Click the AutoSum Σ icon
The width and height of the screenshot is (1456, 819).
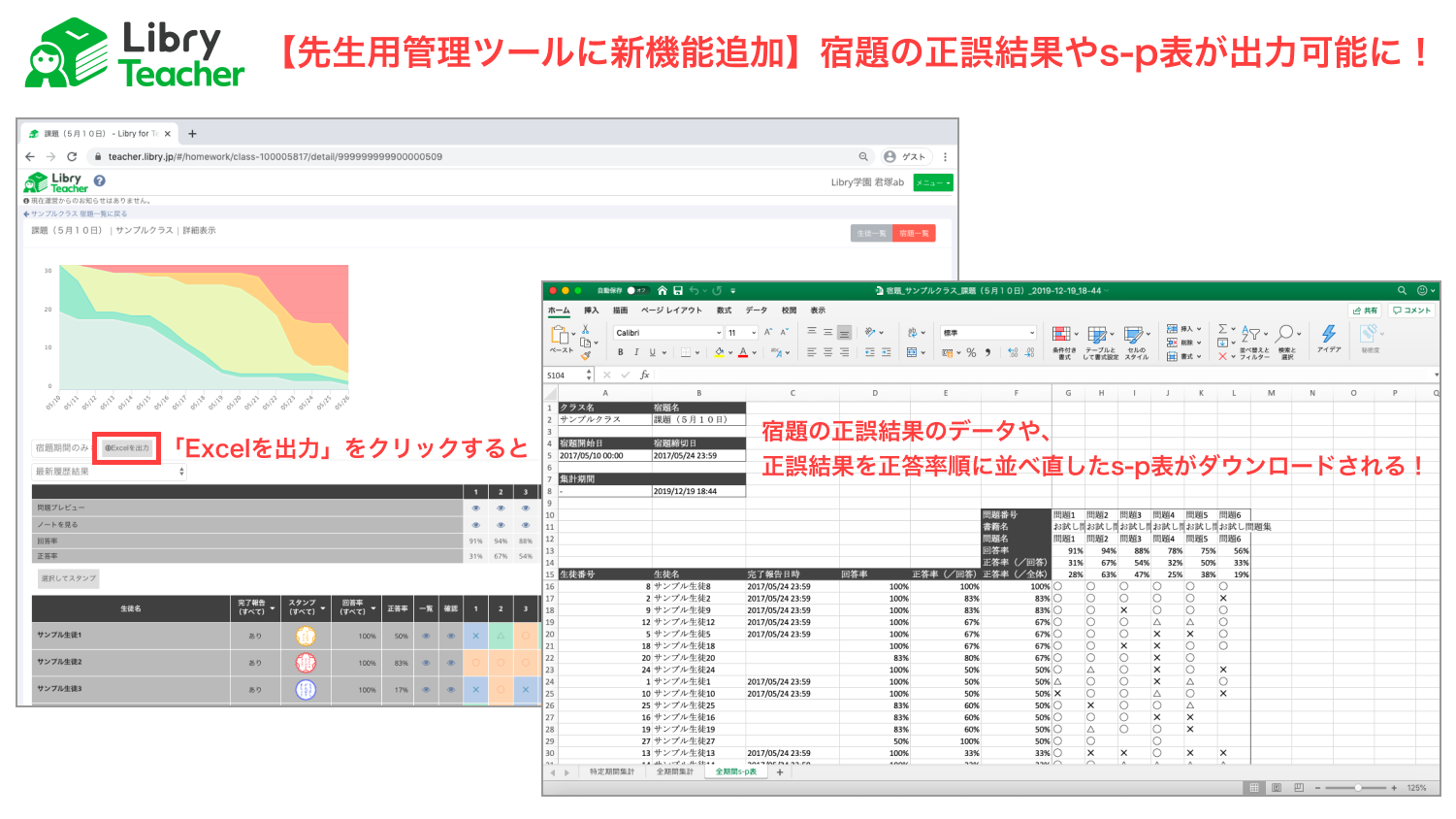click(1221, 329)
